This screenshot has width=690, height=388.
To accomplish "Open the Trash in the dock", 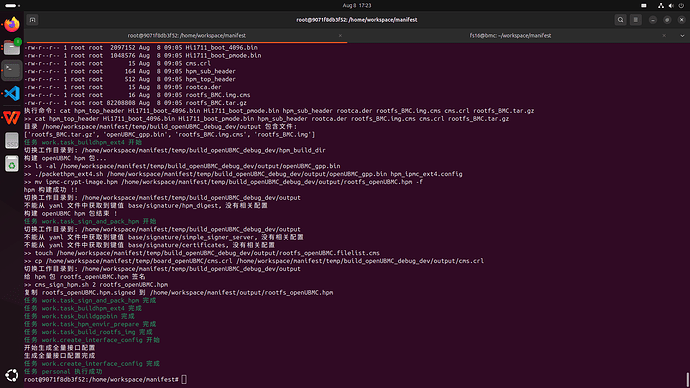I will 12,164.
